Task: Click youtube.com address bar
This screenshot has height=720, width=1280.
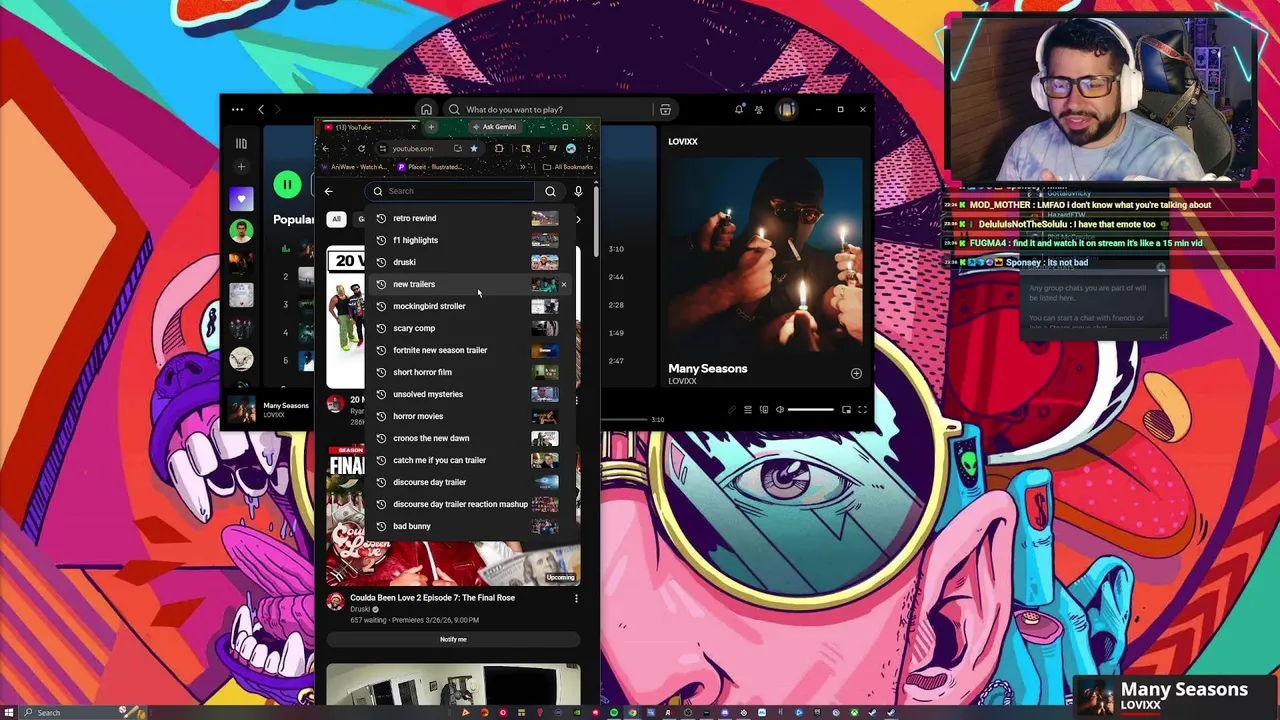Action: click(x=413, y=148)
